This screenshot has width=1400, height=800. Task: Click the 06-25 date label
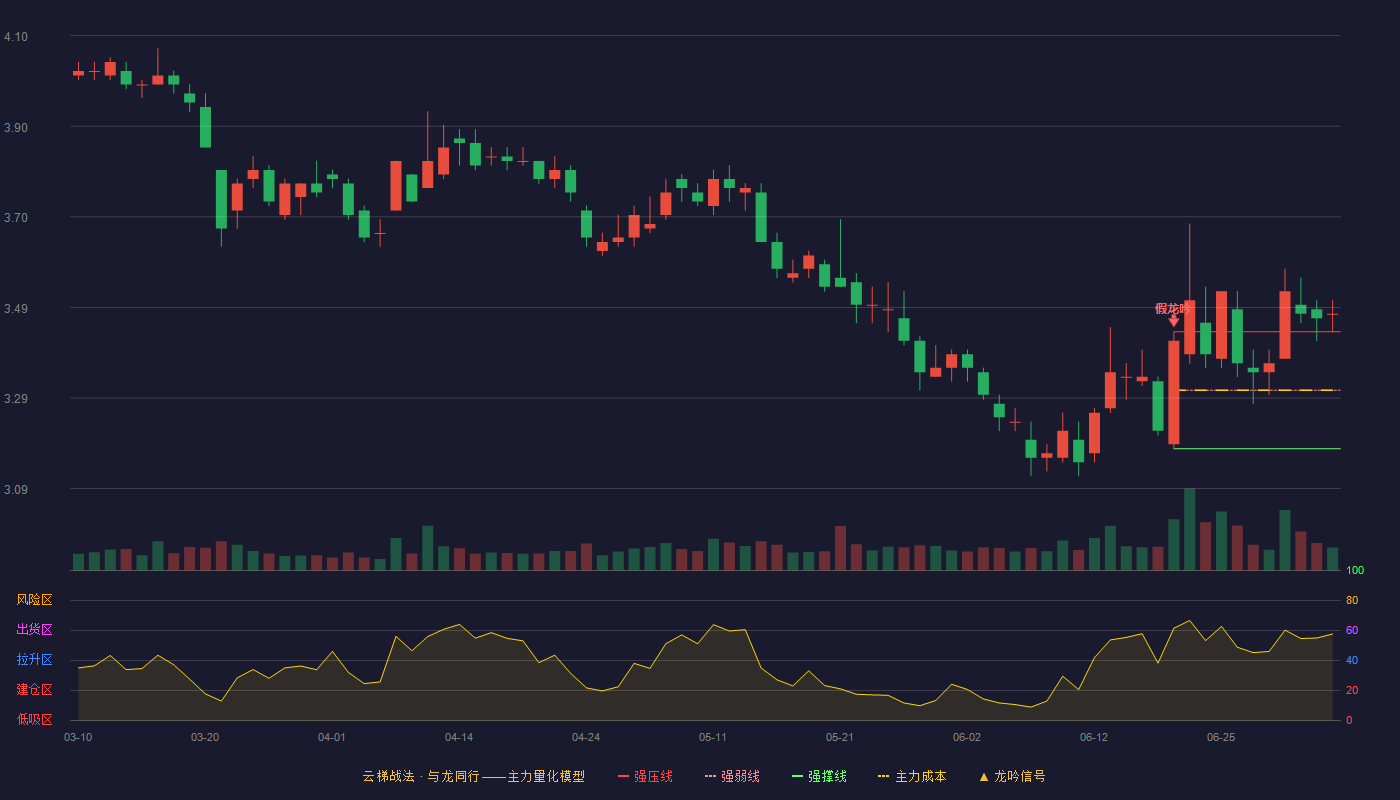pyautogui.click(x=1221, y=737)
